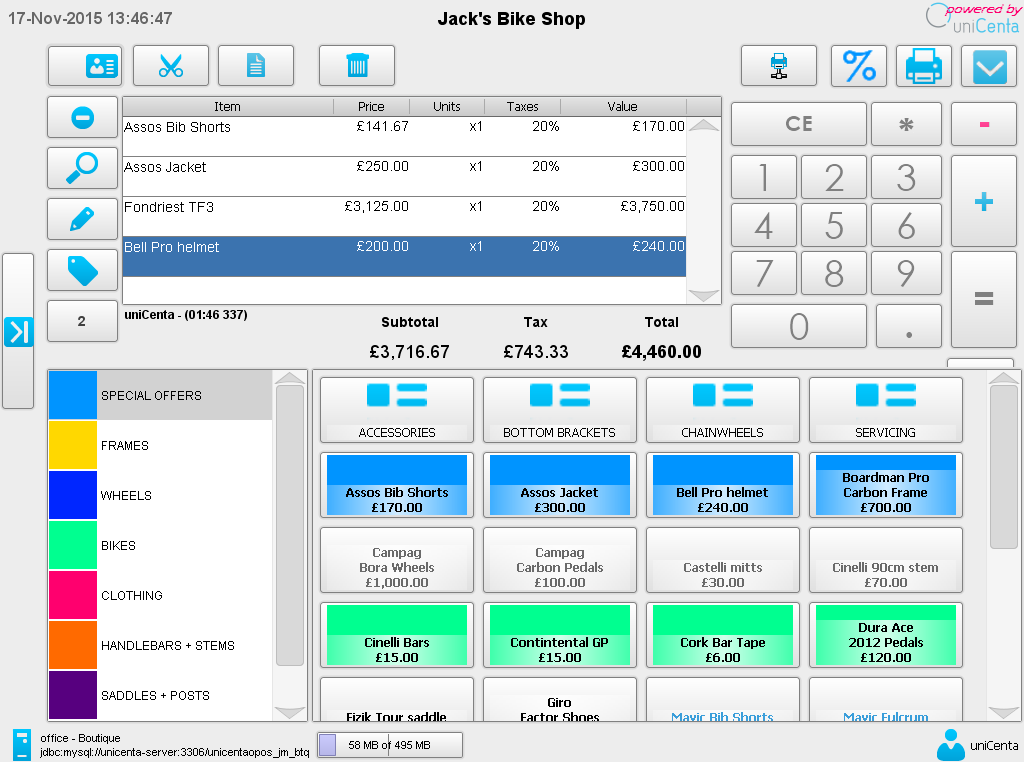The image size is (1024, 762).
Task: Print the receipt using printer icon
Action: 923,65
